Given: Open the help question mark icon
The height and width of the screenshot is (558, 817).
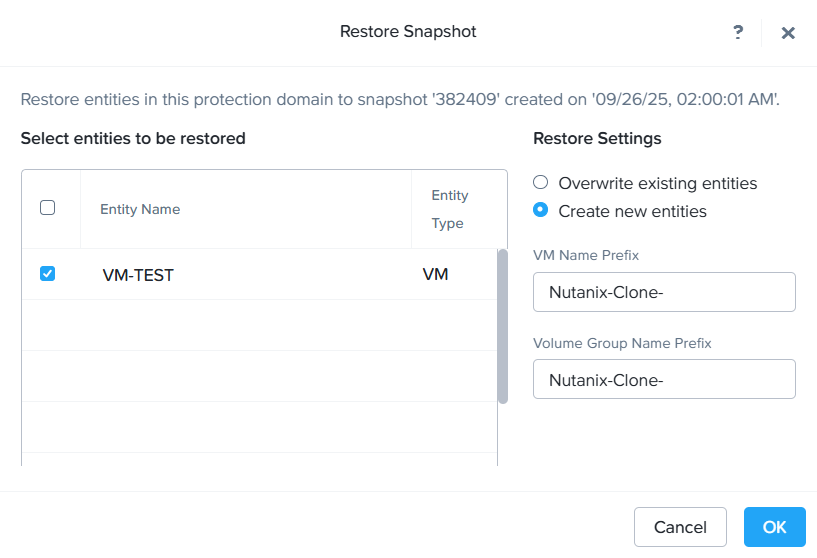Looking at the screenshot, I should click(x=738, y=32).
